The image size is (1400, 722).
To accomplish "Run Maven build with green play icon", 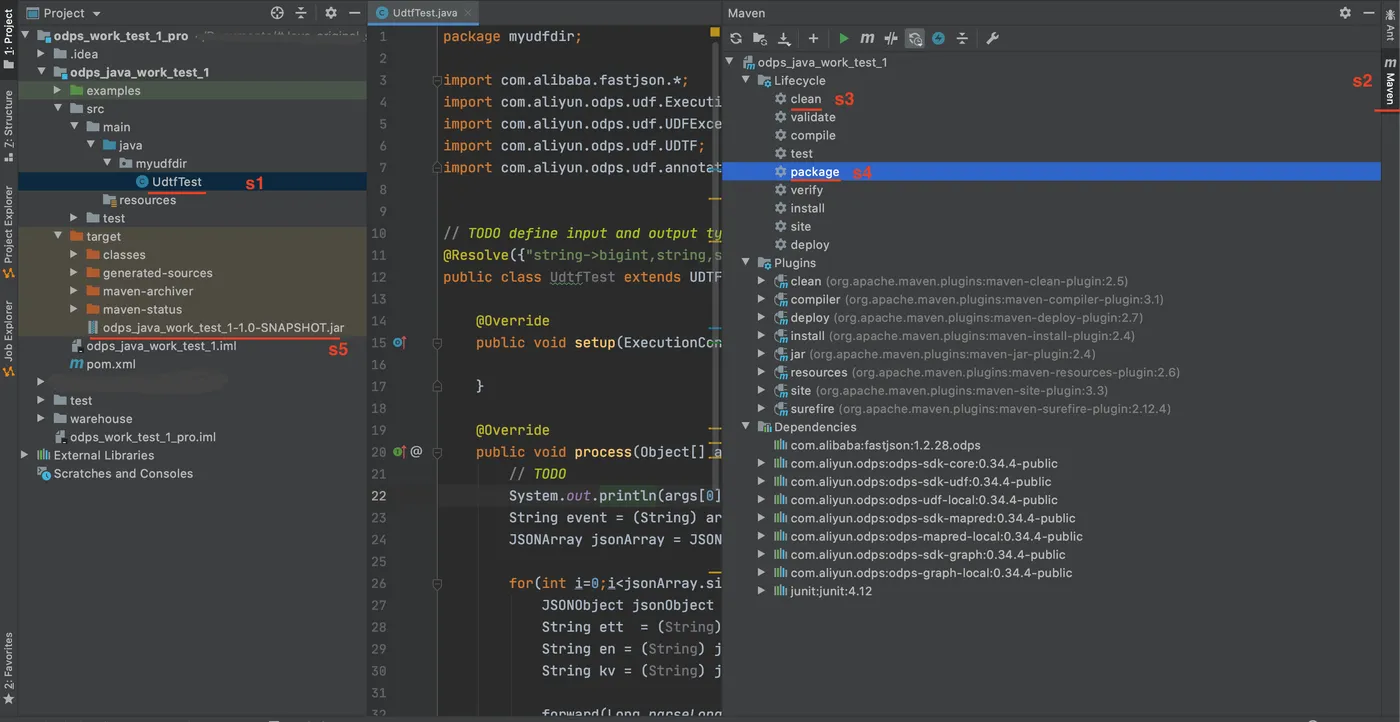I will pyautogui.click(x=844, y=38).
